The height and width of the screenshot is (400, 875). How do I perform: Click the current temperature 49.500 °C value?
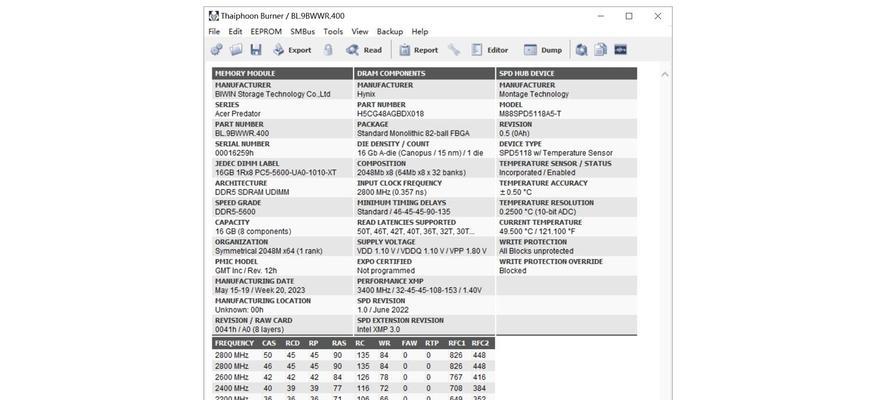point(536,232)
